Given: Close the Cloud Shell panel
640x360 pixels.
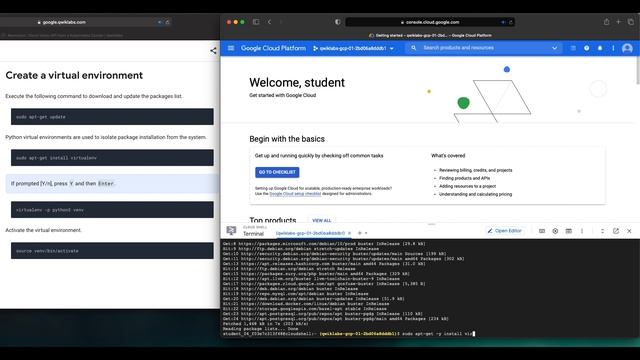Looking at the screenshot, I should pos(629,231).
